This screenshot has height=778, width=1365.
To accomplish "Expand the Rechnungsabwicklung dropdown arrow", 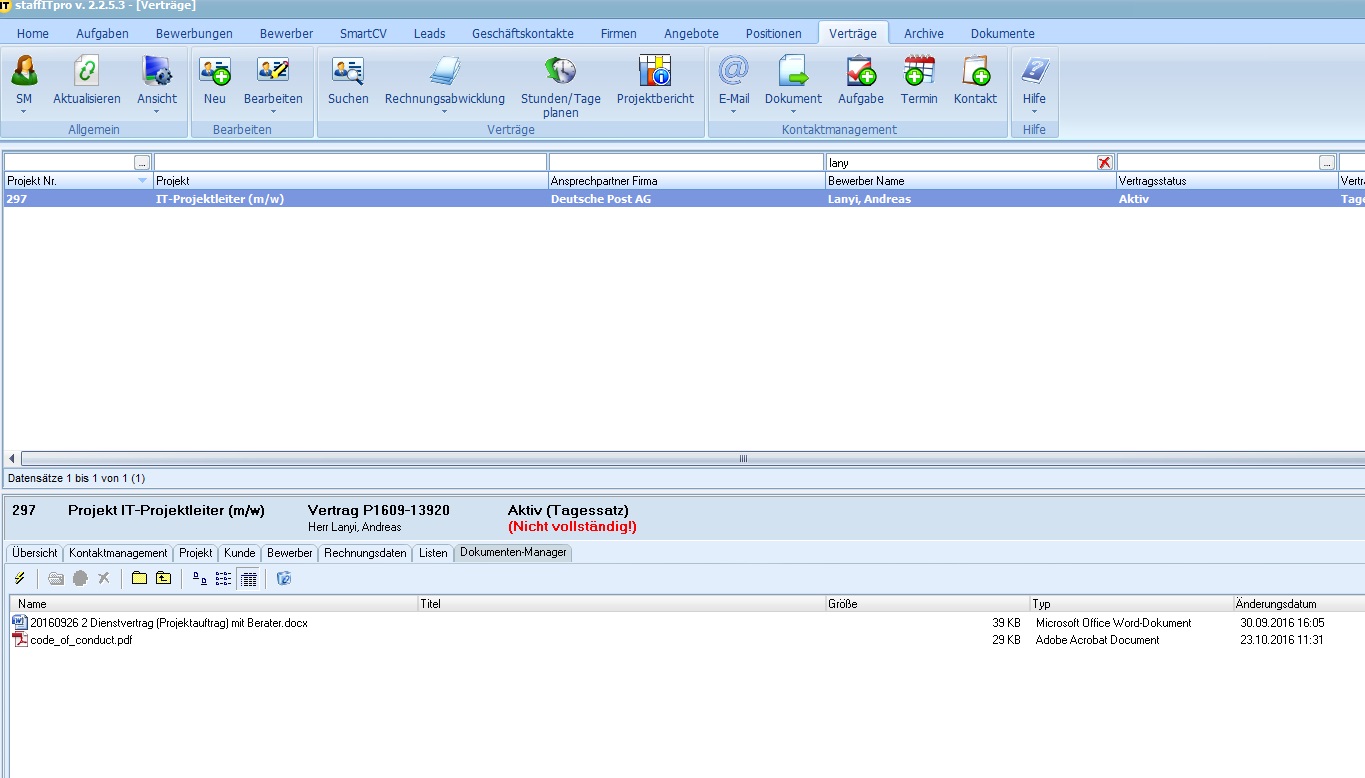I will 445,112.
